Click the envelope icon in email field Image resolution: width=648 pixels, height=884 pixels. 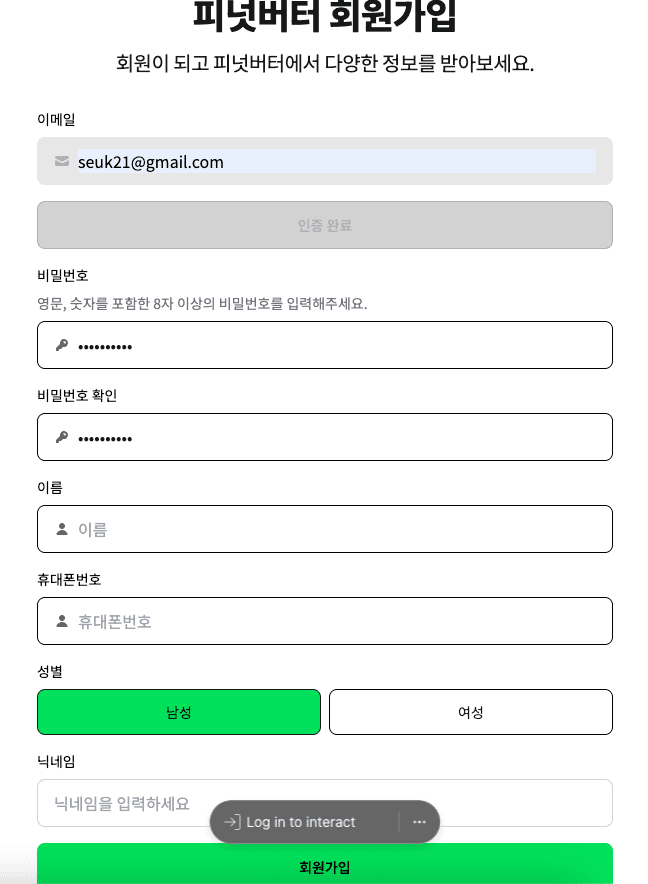62,161
